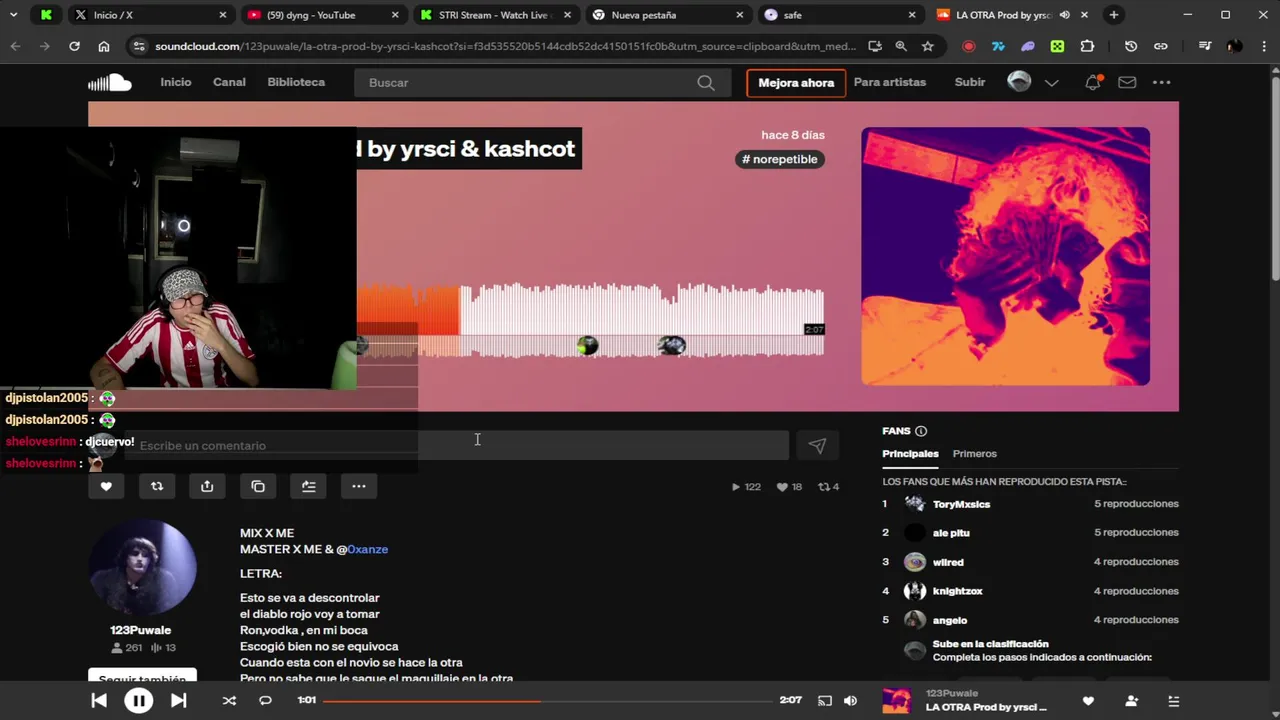Follow the artist from the player bar icon
Viewport: 1280px width, 720px height.
(x=1131, y=701)
